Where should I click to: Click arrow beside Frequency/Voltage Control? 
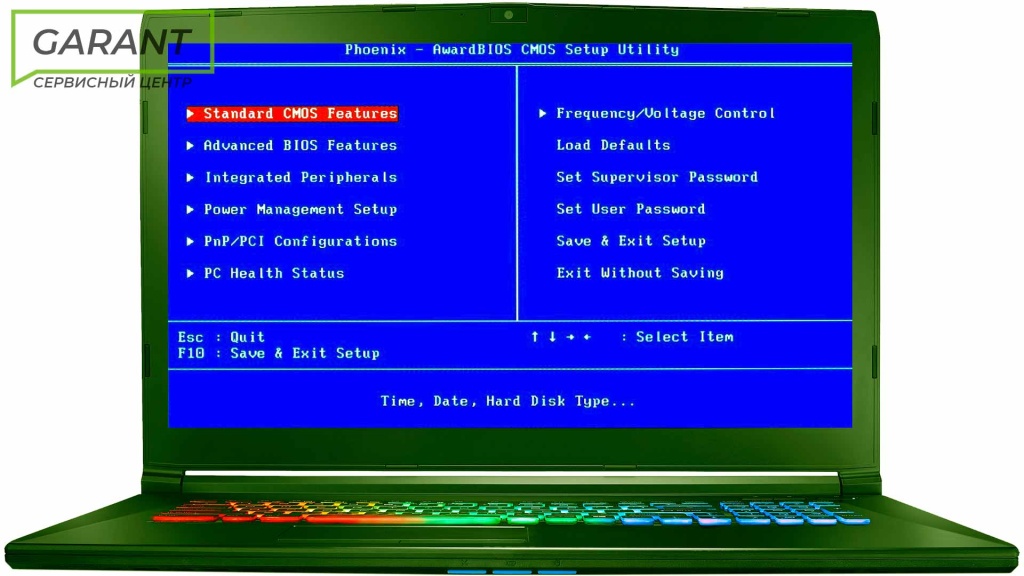tap(542, 114)
